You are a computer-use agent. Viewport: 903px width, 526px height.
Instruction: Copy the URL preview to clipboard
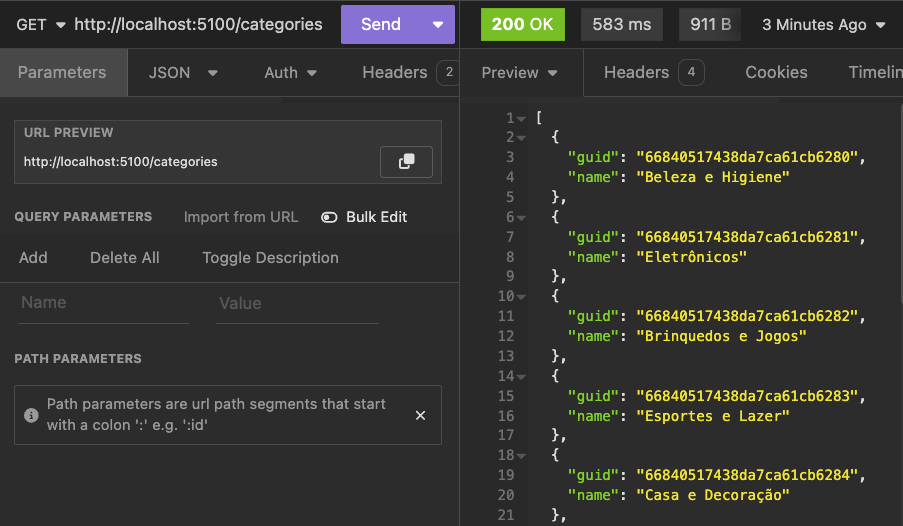click(406, 161)
